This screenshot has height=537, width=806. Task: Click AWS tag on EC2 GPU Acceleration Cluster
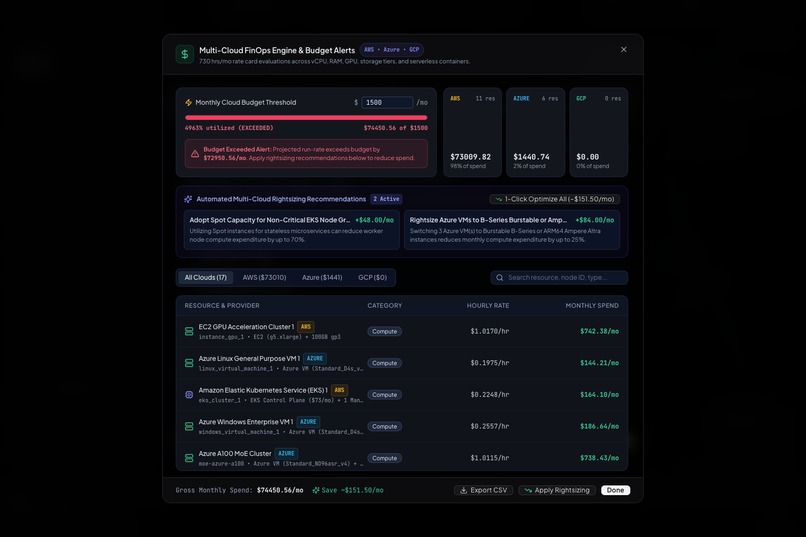(306, 327)
